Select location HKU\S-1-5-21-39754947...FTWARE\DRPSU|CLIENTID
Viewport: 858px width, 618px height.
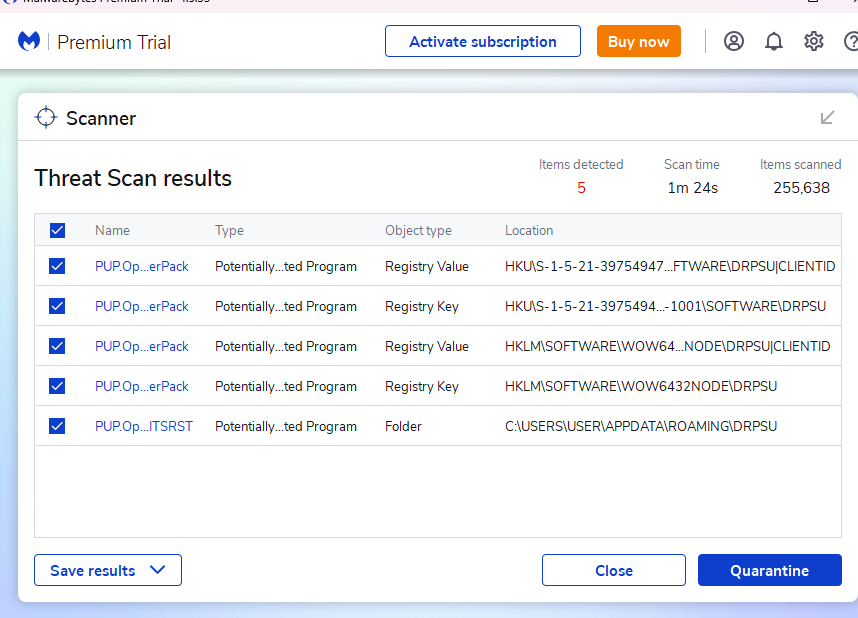[670, 267]
